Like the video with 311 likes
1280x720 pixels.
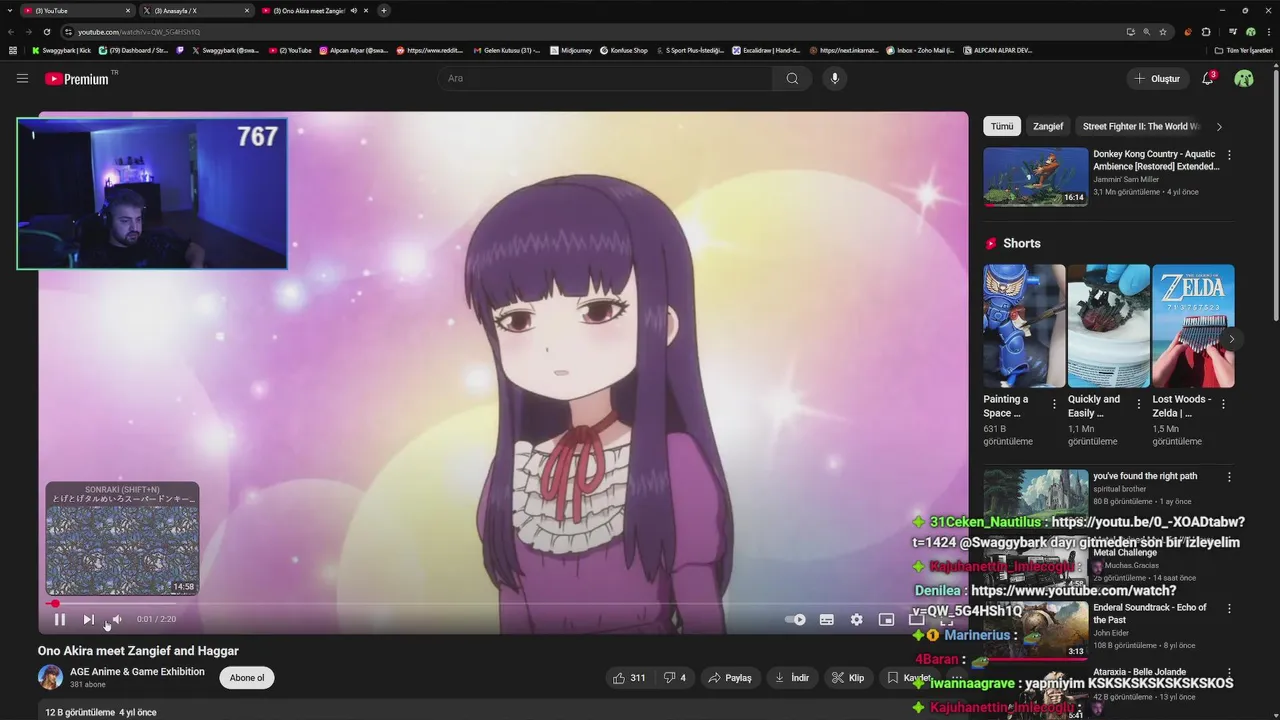coord(629,678)
